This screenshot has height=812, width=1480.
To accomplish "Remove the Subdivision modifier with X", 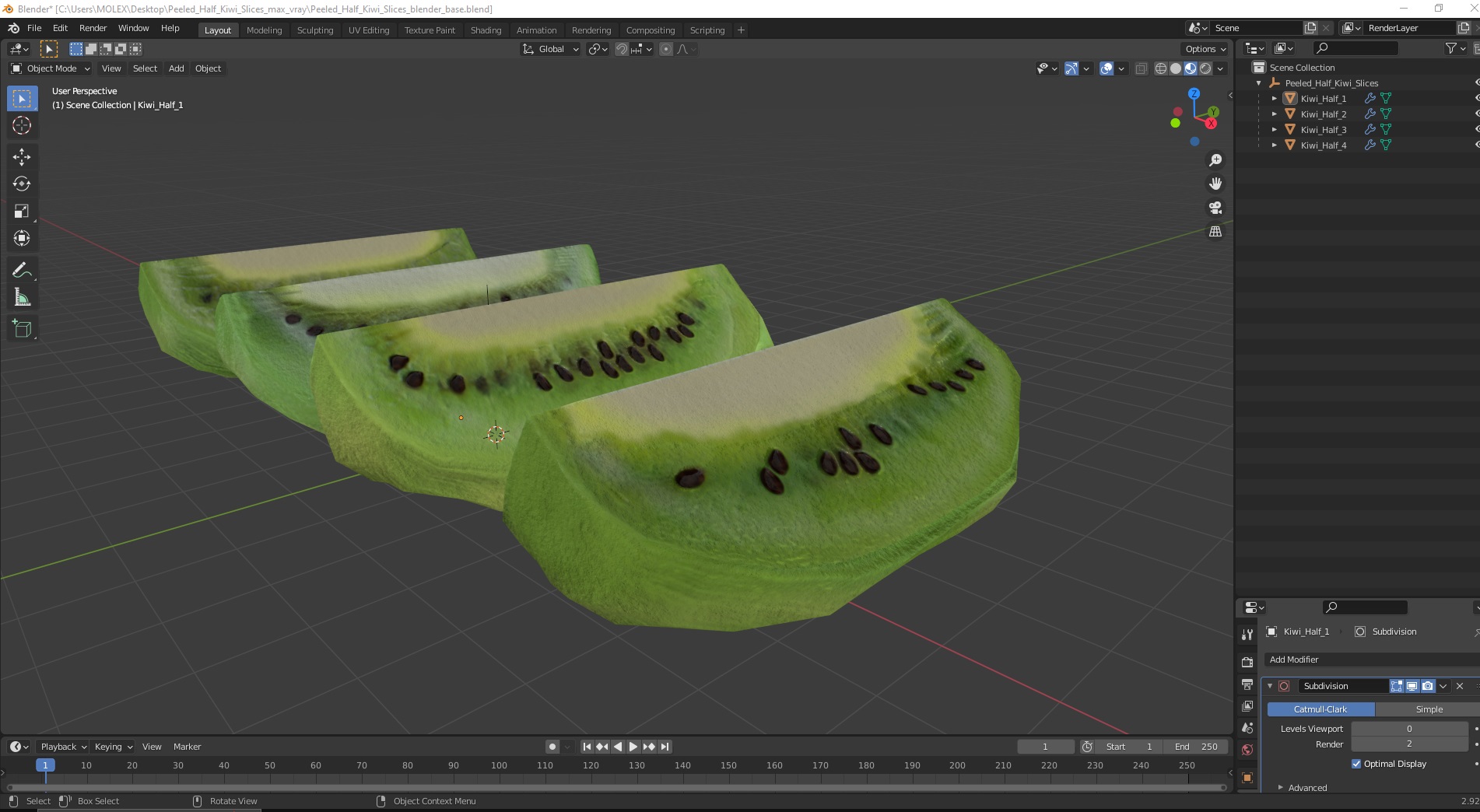I will tap(1460, 686).
